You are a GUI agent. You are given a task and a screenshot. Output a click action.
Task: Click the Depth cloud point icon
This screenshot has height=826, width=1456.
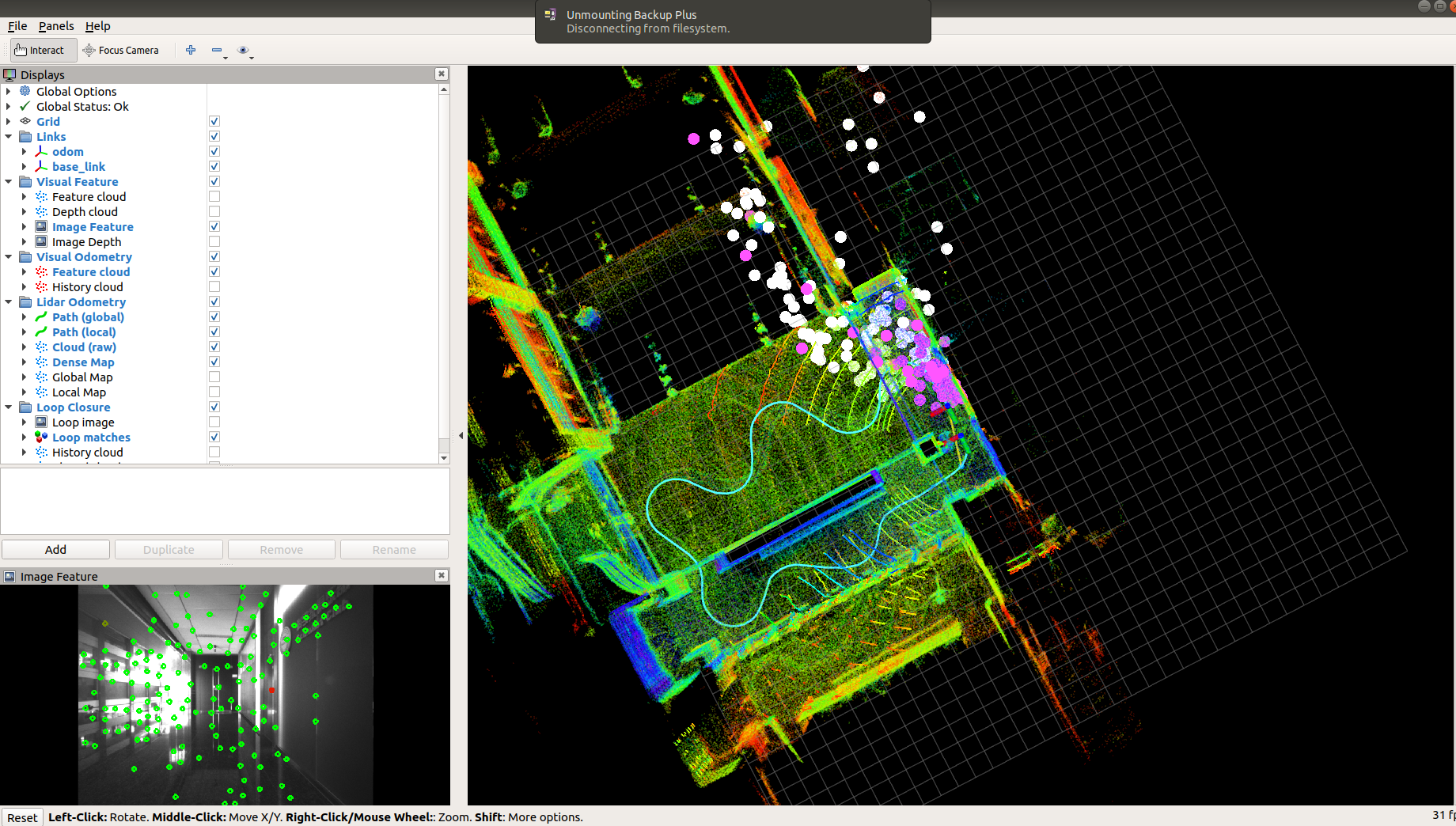point(41,211)
